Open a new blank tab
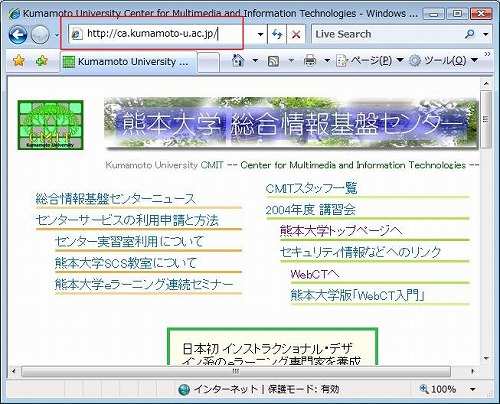 (x=208, y=62)
